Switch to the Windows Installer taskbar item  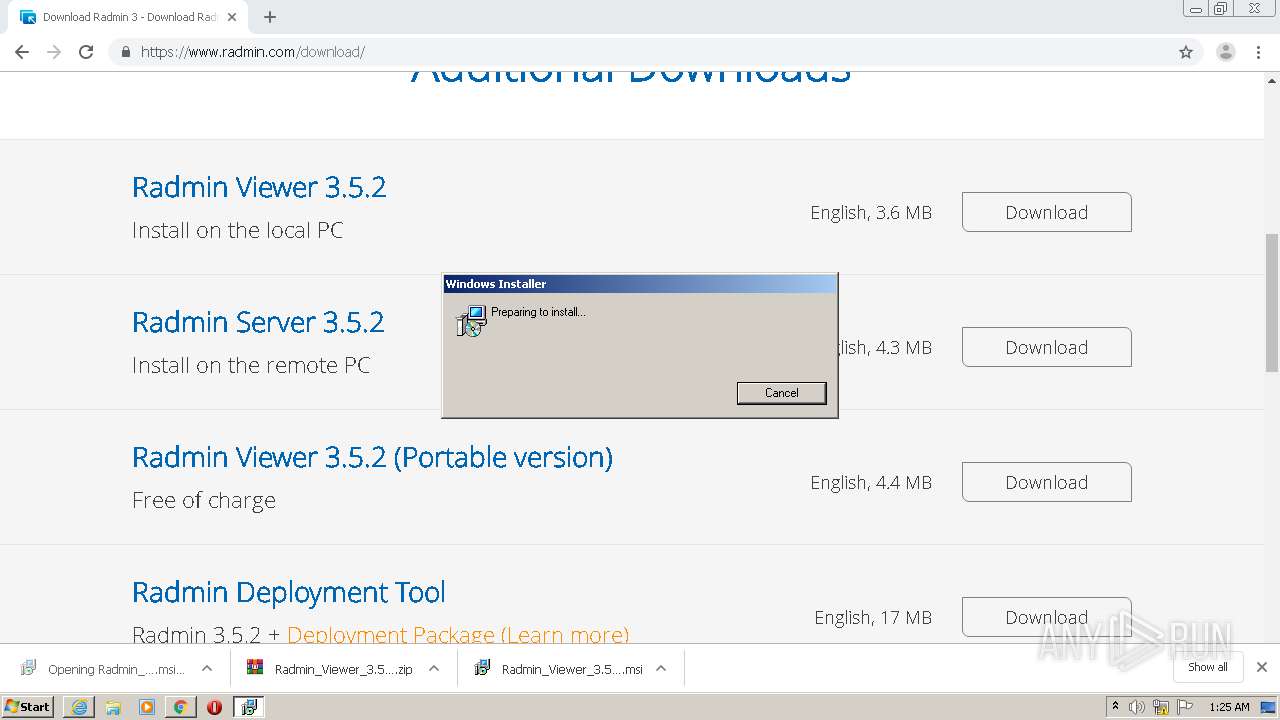click(248, 707)
